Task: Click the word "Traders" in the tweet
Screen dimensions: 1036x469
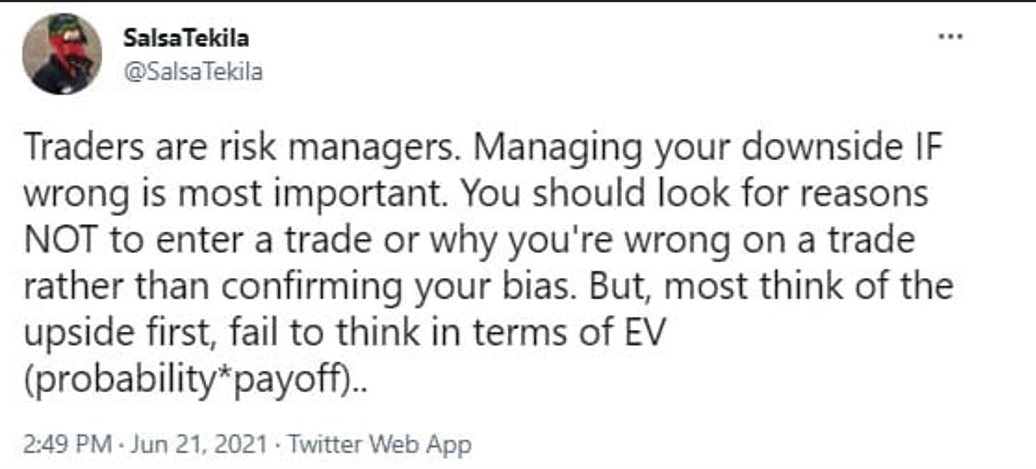Action: click(84, 148)
